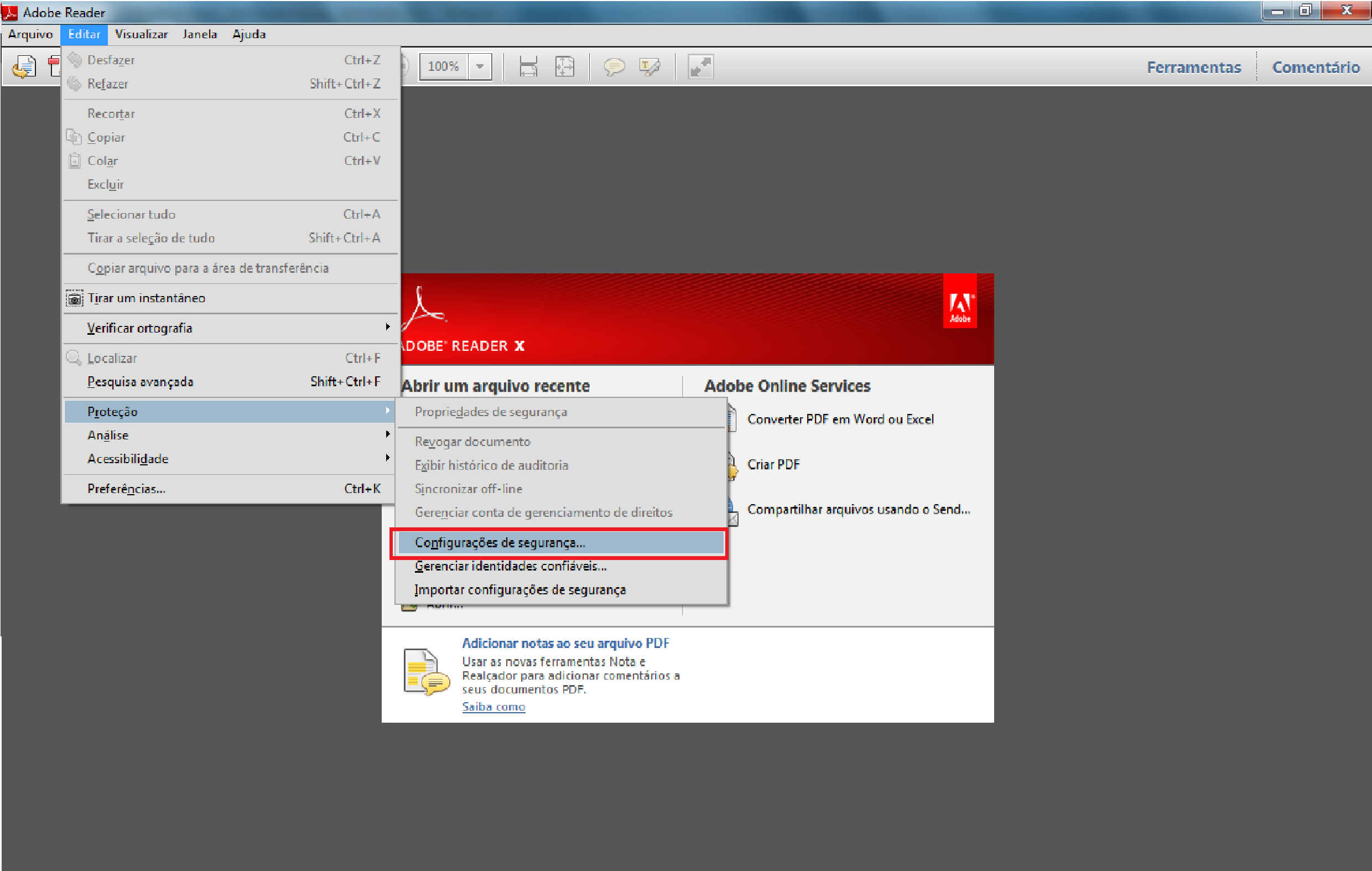Click Propriedades de segurança entry

click(560, 412)
